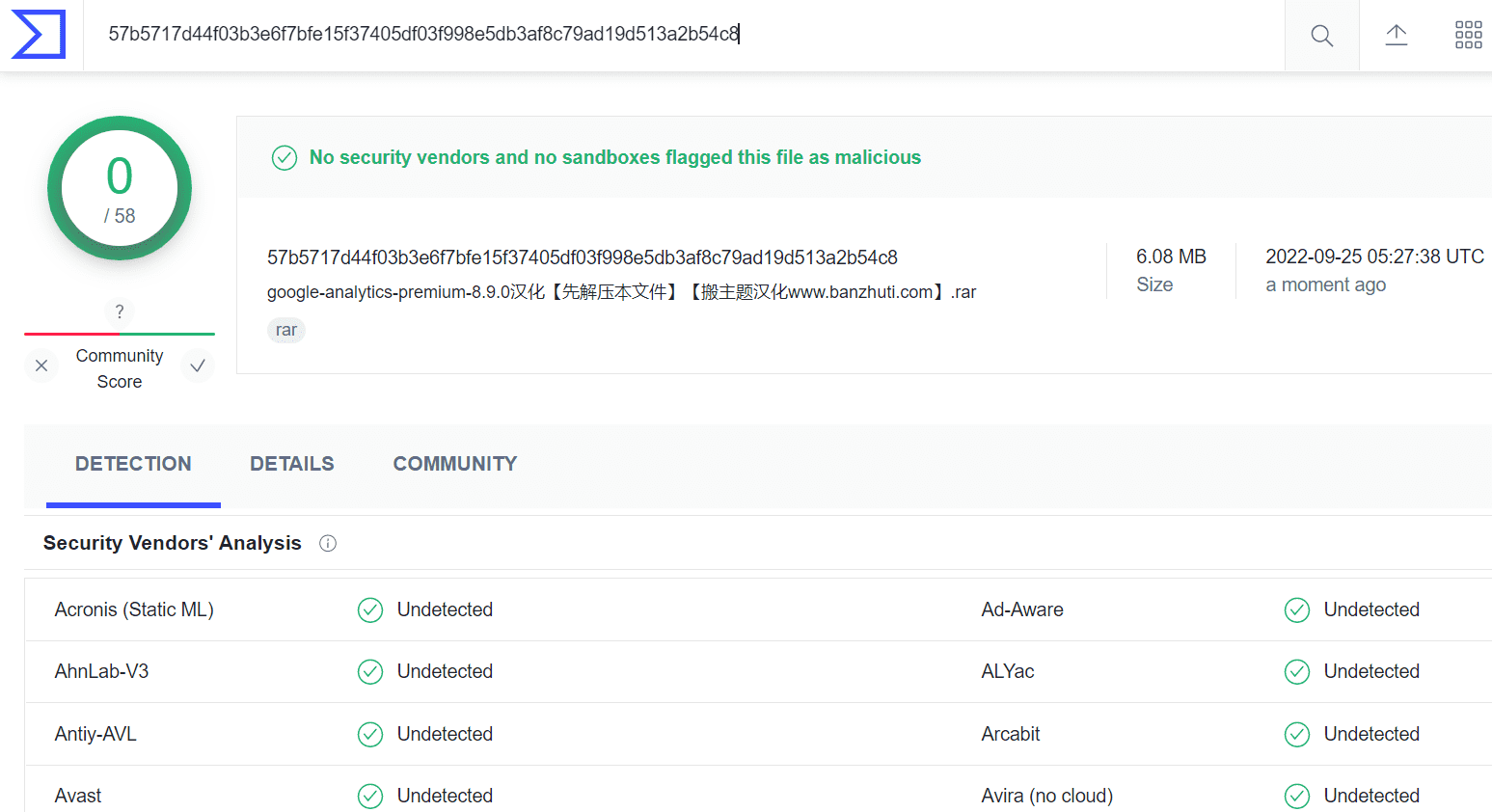The image size is (1492, 812).
Task: Click the upload file icon
Action: [x=1397, y=36]
